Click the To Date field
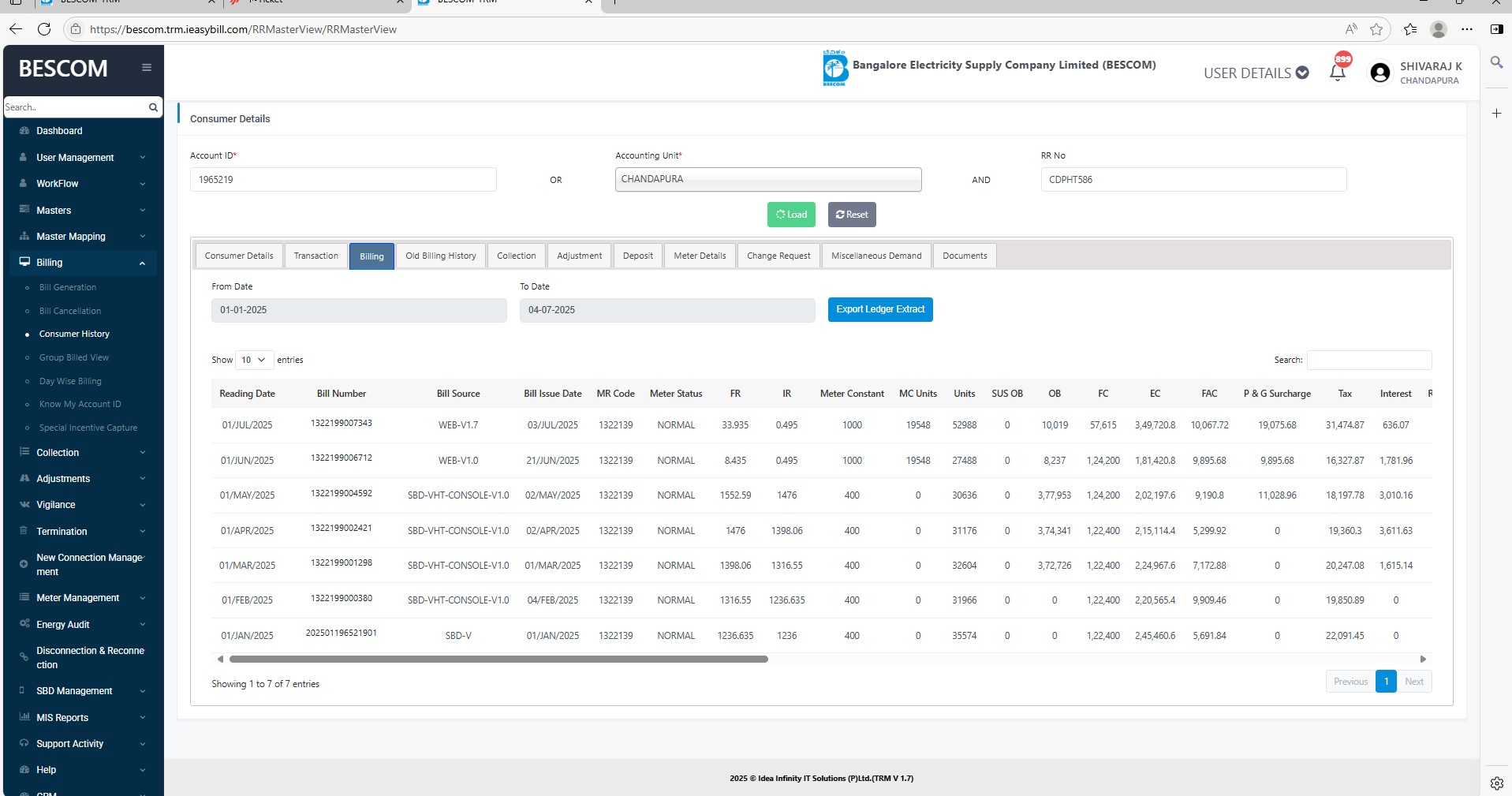The width and height of the screenshot is (1512, 796). pyautogui.click(x=667, y=310)
